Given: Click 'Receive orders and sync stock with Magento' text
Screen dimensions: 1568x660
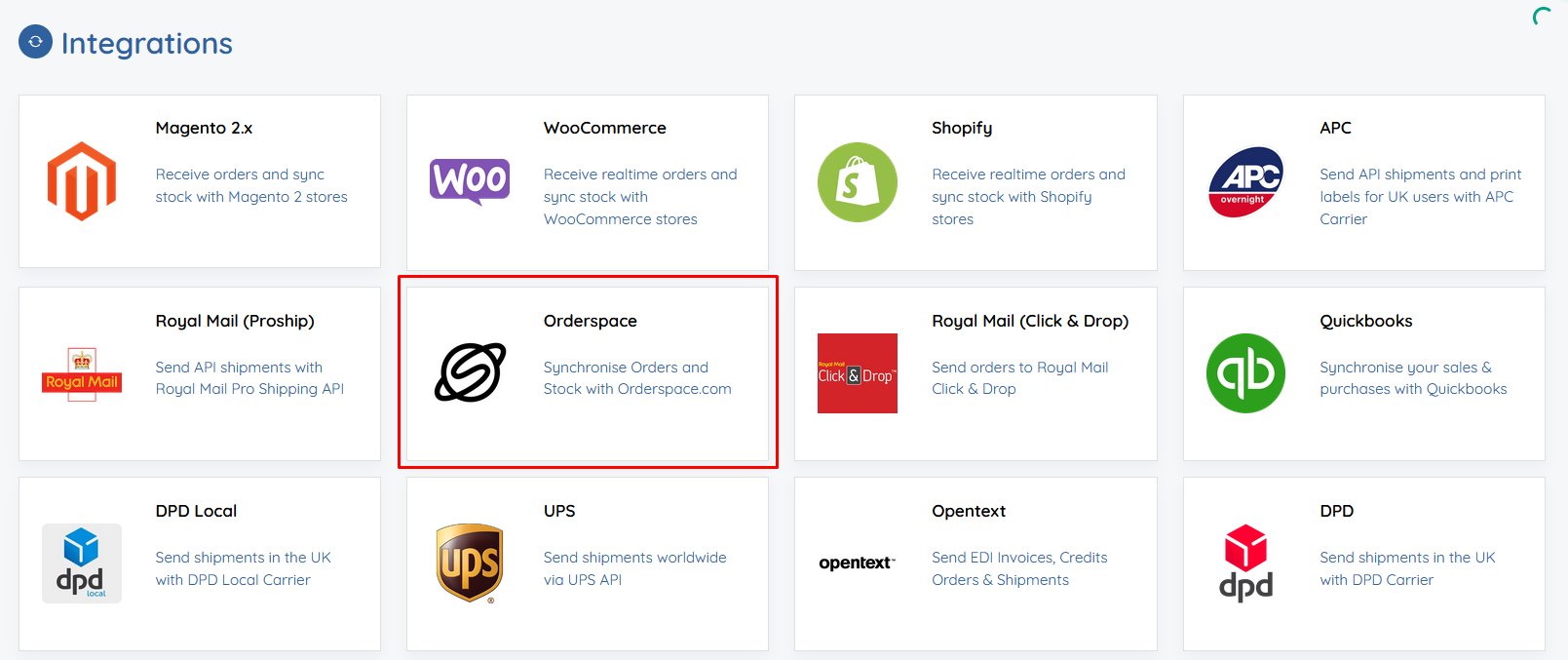Looking at the screenshot, I should tap(251, 185).
